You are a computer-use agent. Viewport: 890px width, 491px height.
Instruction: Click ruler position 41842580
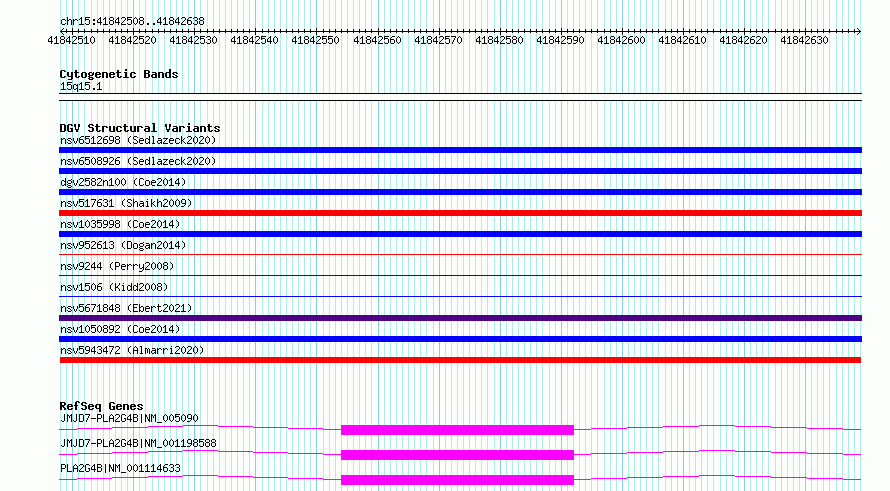(499, 40)
